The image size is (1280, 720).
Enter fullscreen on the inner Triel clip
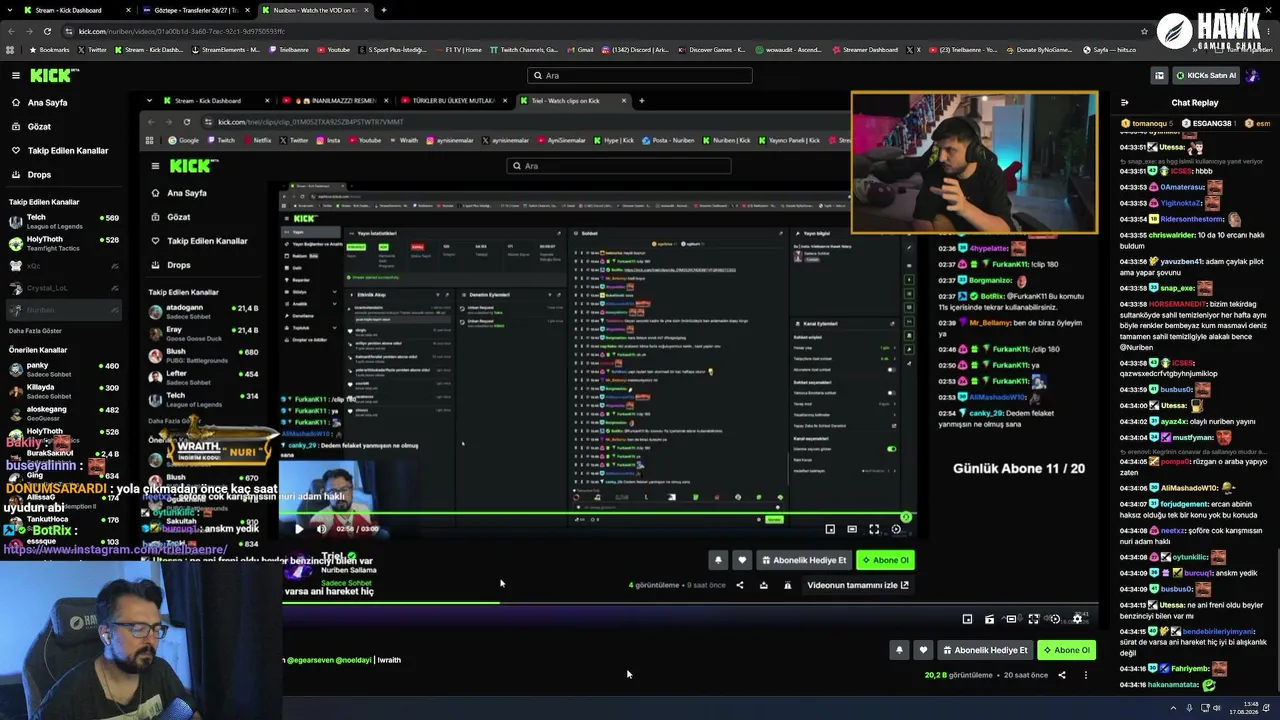coord(874,529)
